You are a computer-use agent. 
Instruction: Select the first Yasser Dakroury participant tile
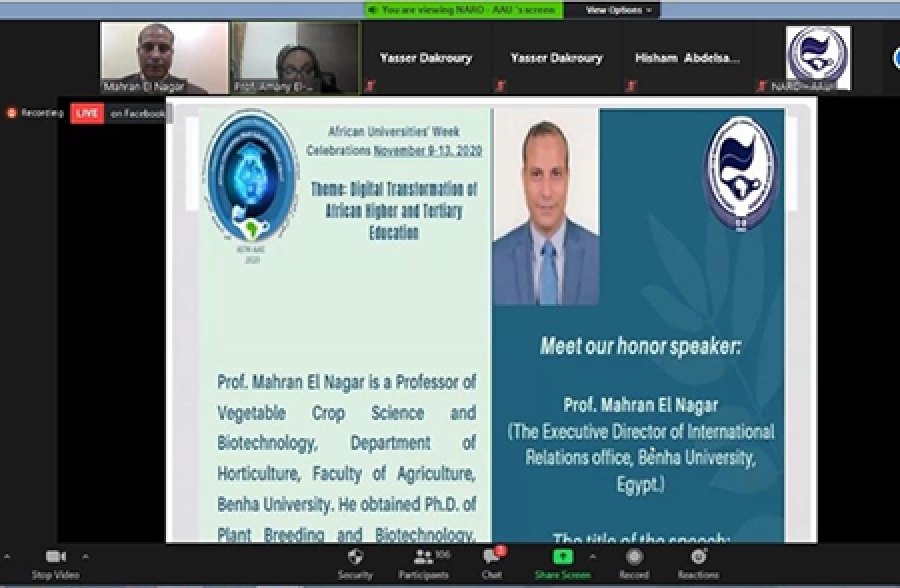click(427, 58)
